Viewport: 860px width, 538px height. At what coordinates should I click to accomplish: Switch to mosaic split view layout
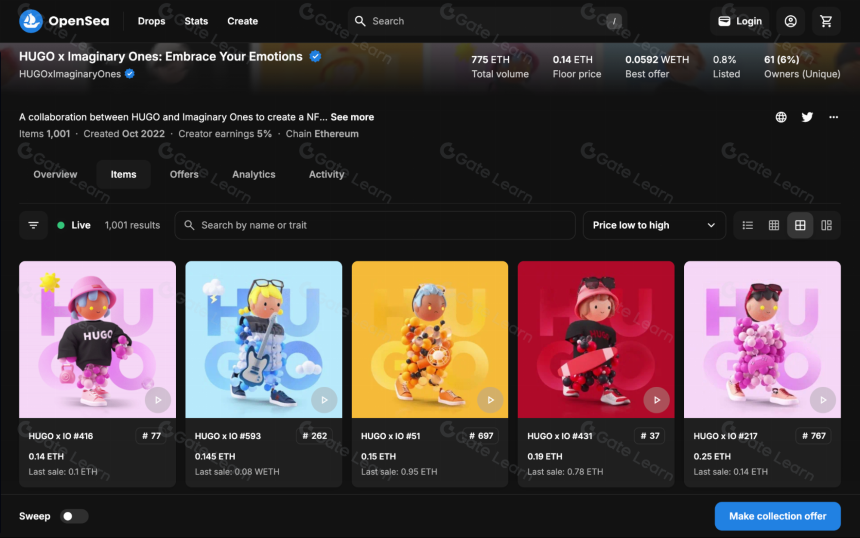pos(827,225)
